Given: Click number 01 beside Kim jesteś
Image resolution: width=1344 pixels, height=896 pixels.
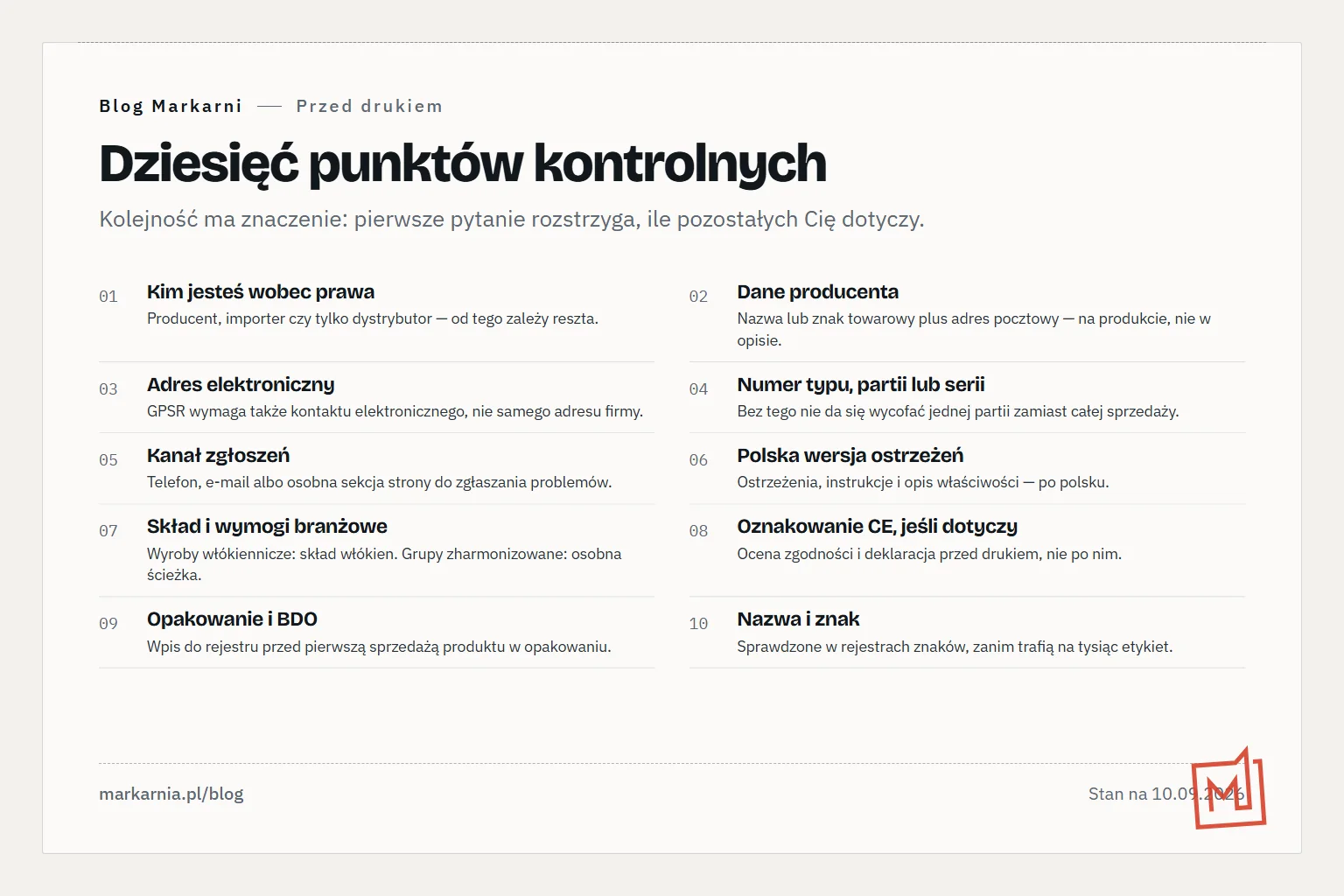Looking at the screenshot, I should pos(108,297).
